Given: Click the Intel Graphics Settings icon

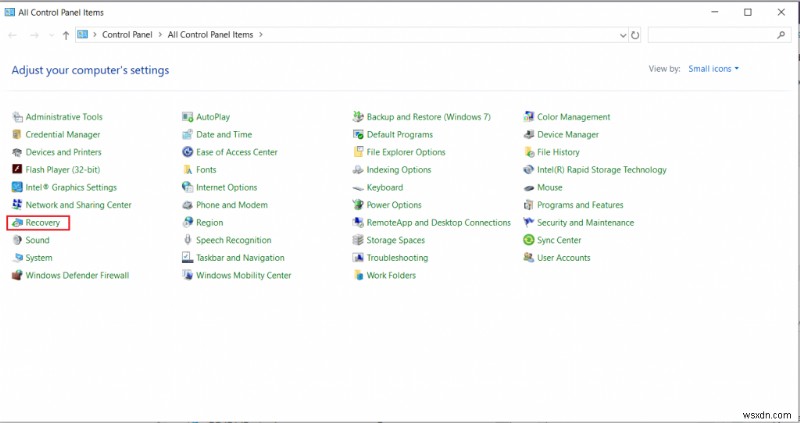Looking at the screenshot, I should coord(17,188).
